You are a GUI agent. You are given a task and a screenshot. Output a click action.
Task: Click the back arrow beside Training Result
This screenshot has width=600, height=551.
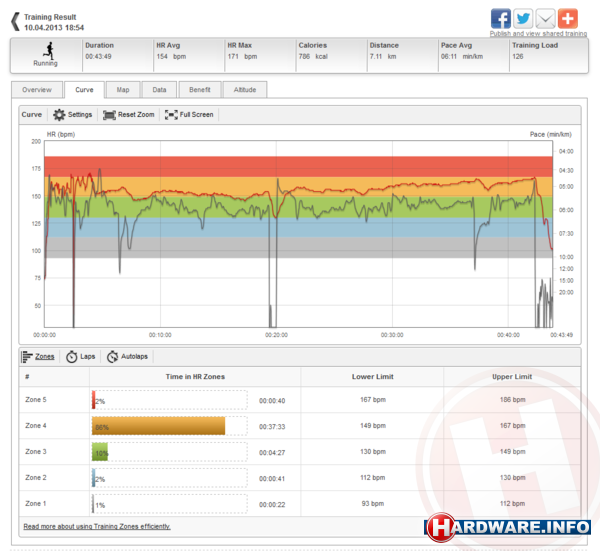pos(15,22)
